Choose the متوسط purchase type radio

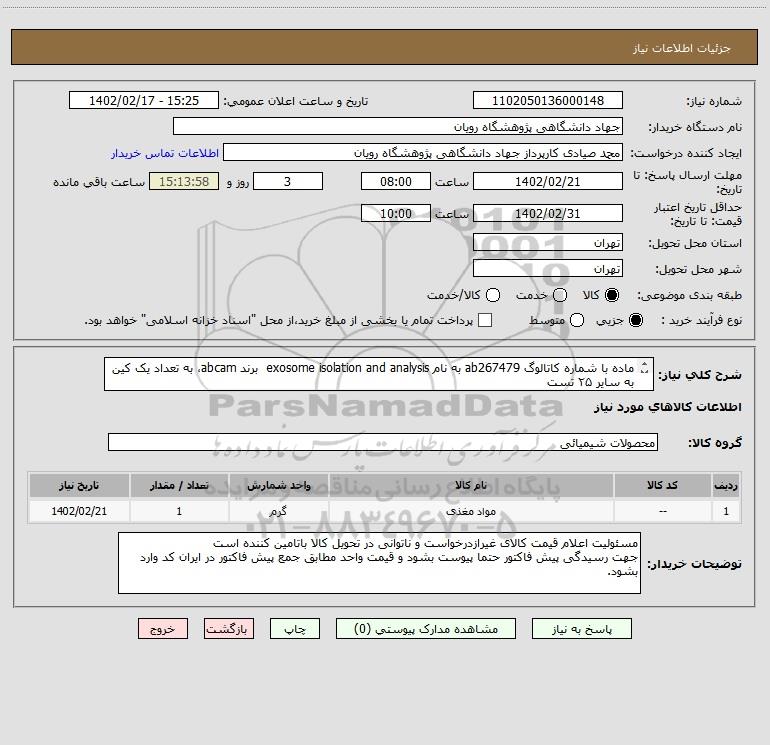click(577, 321)
